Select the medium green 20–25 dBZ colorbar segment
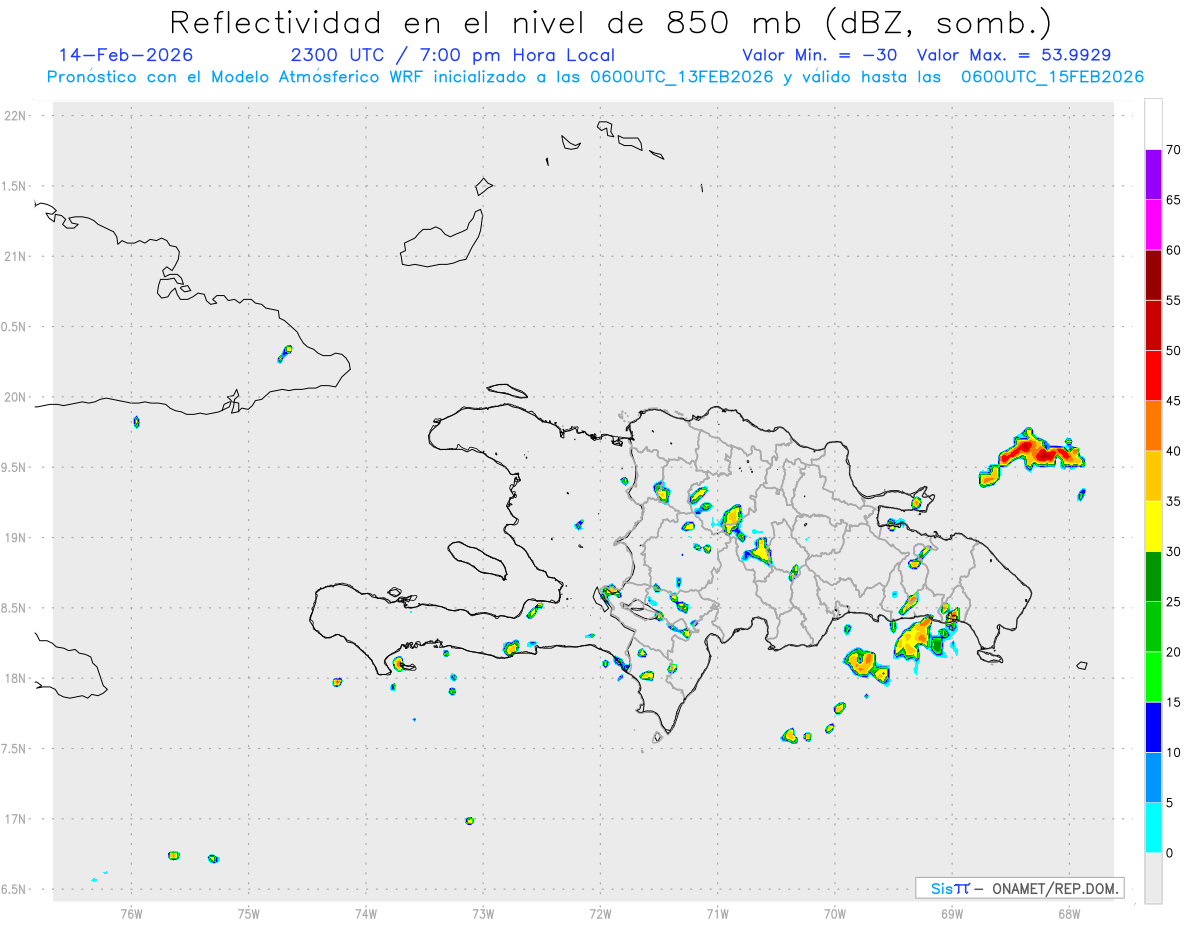Image resolution: width=1200 pixels, height=927 pixels. coord(1153,627)
